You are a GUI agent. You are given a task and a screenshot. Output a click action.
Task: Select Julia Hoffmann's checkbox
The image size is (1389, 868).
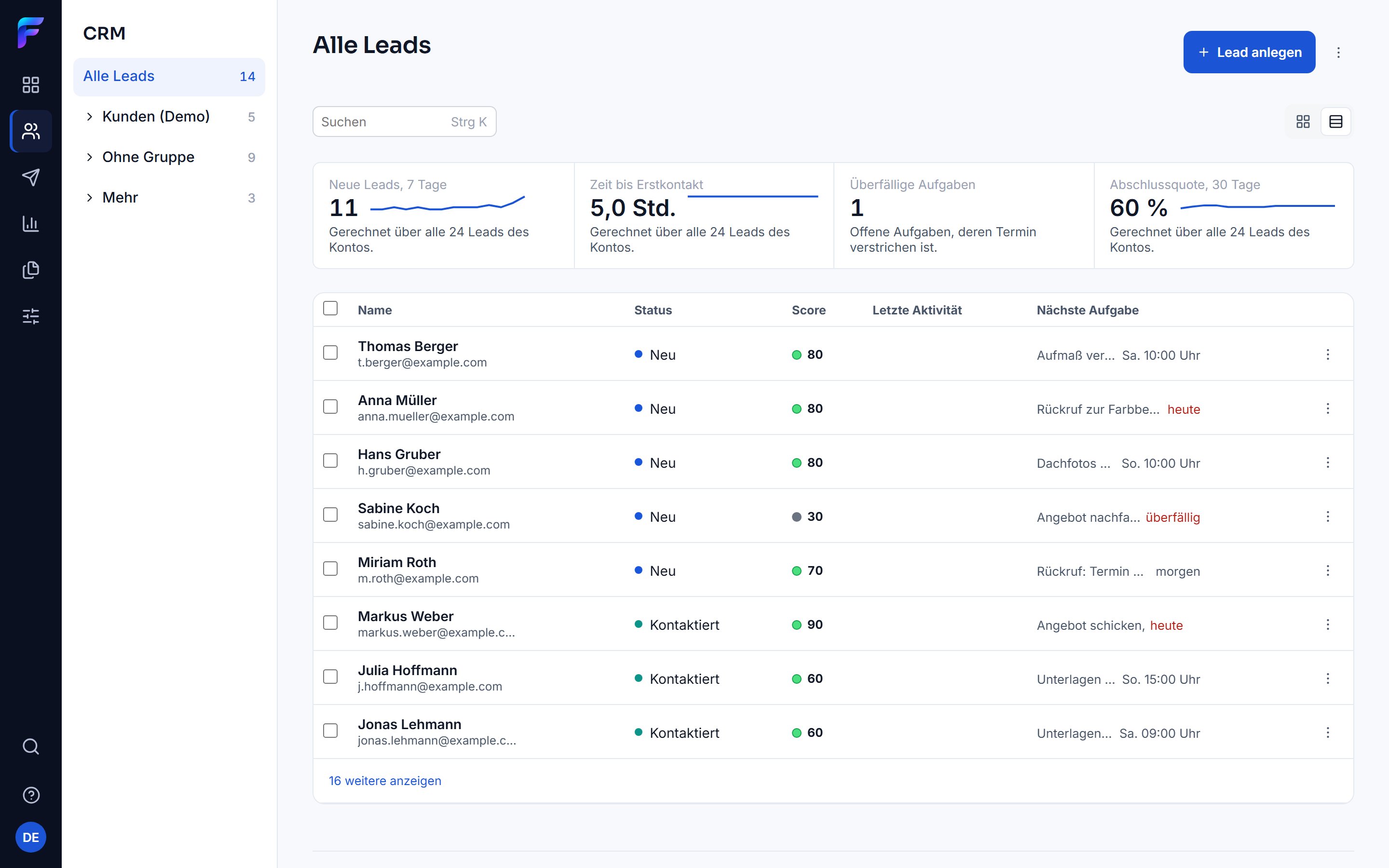pos(330,676)
